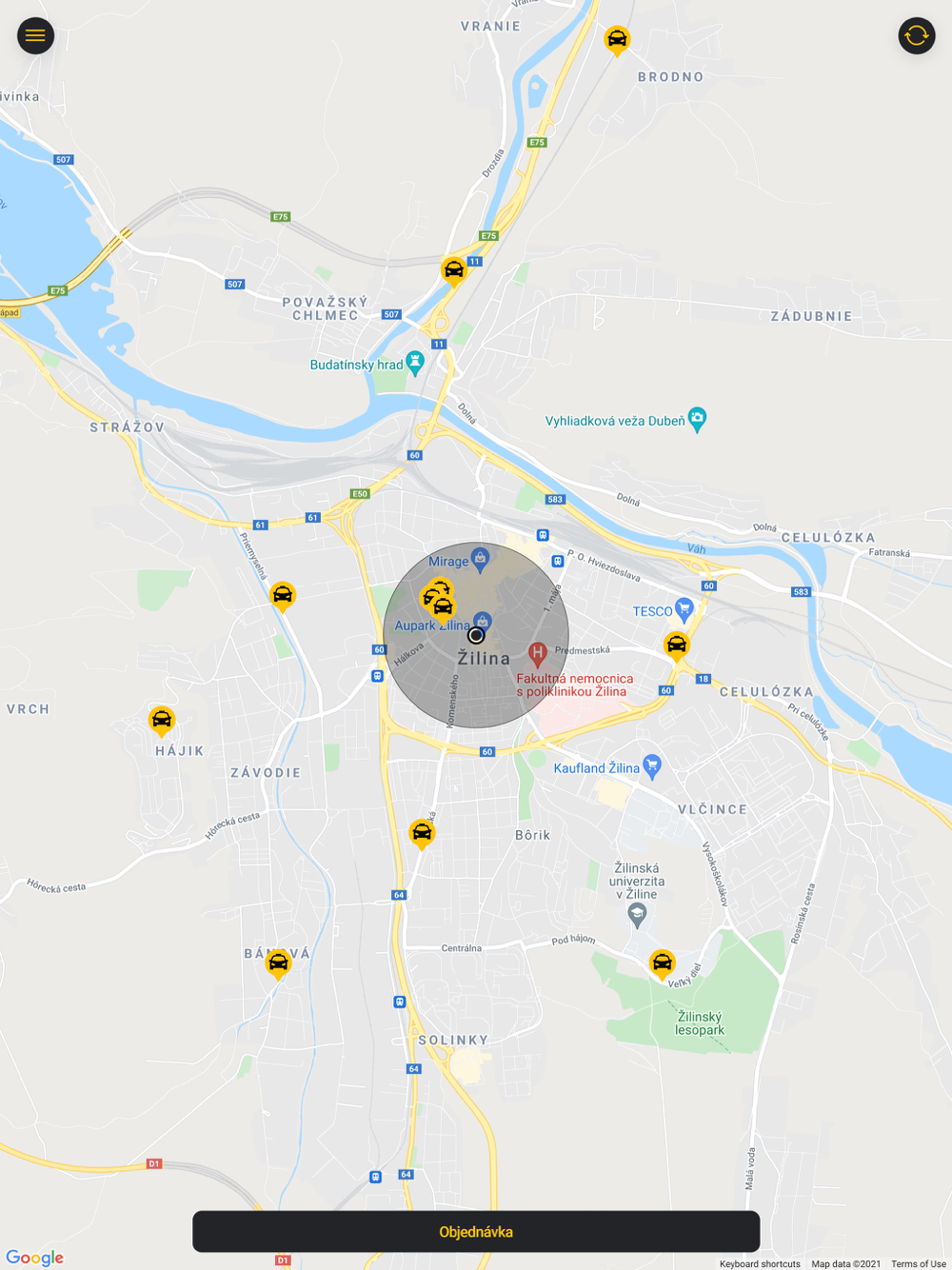Open Vyhliadková veža Dubeň camera pin

pyautogui.click(x=697, y=418)
